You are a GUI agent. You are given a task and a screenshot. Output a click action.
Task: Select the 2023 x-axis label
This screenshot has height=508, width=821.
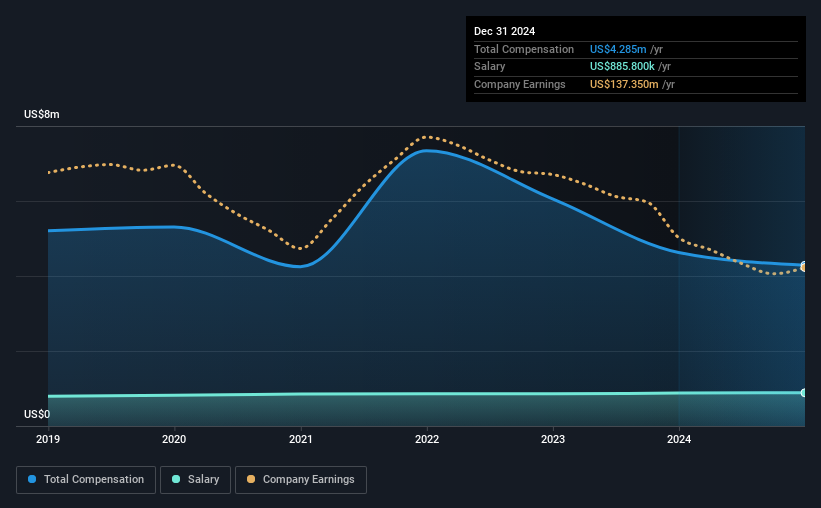(x=553, y=439)
